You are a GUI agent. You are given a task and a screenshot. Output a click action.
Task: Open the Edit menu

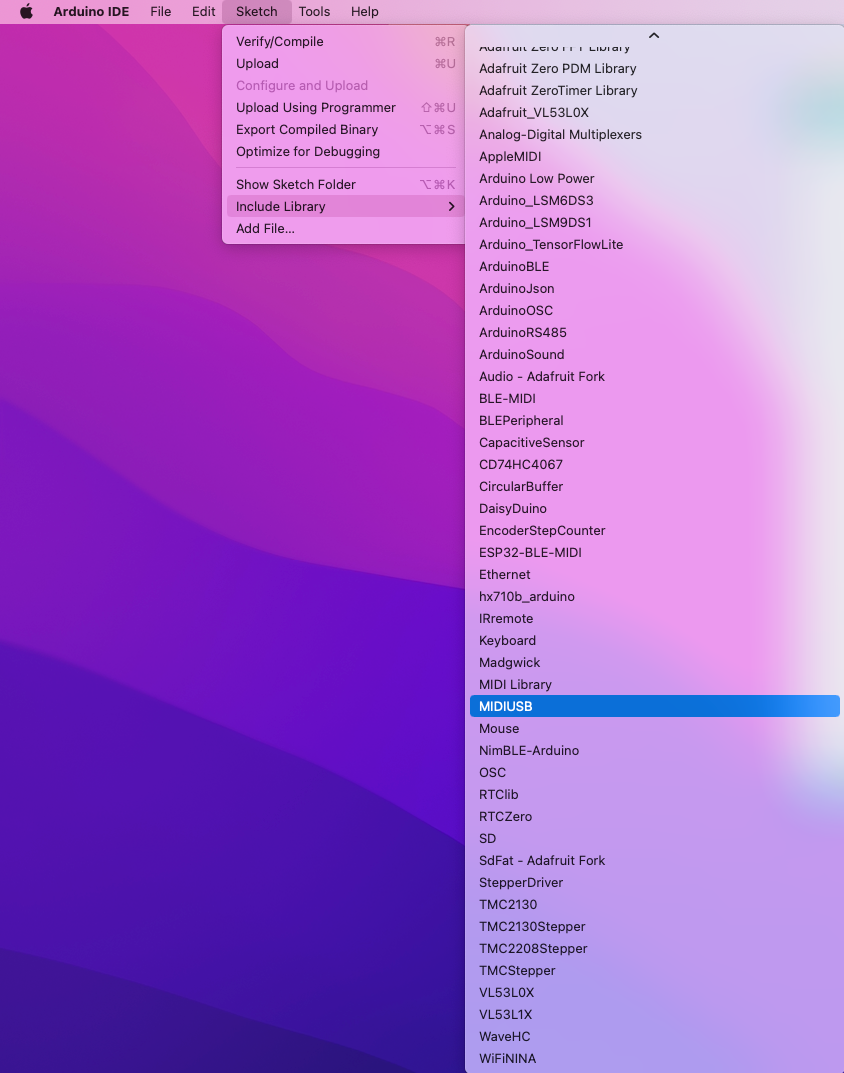[203, 12]
